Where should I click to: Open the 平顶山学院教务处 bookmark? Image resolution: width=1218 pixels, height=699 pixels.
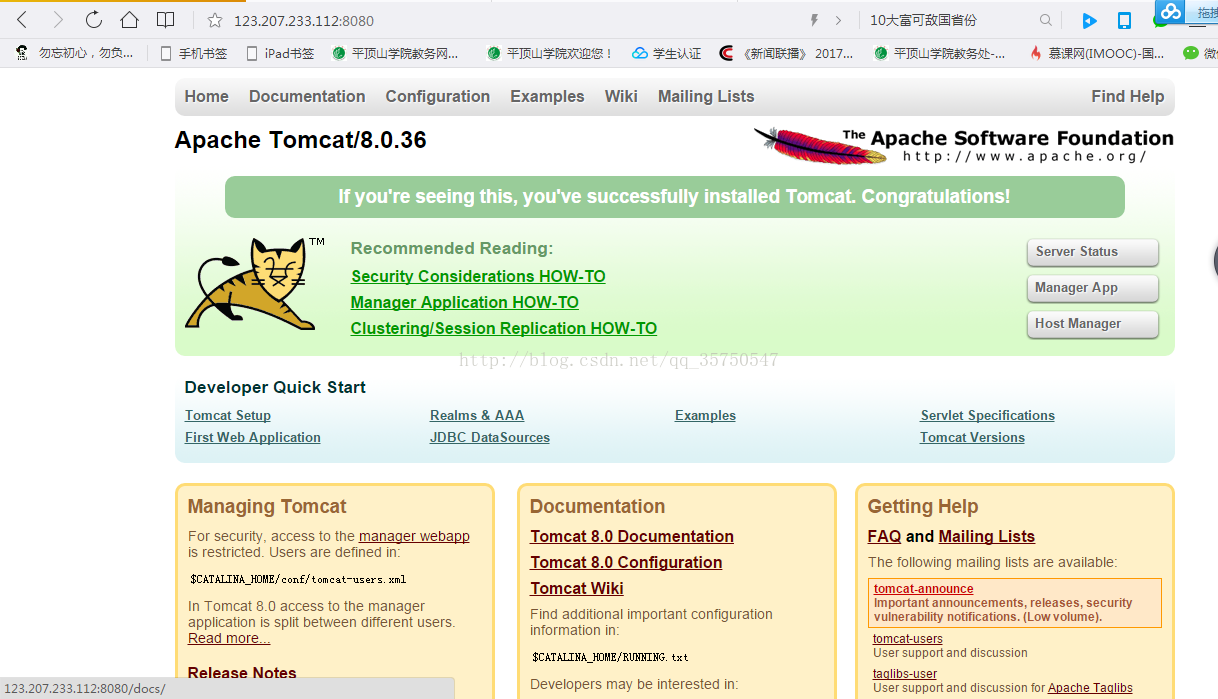tap(940, 53)
